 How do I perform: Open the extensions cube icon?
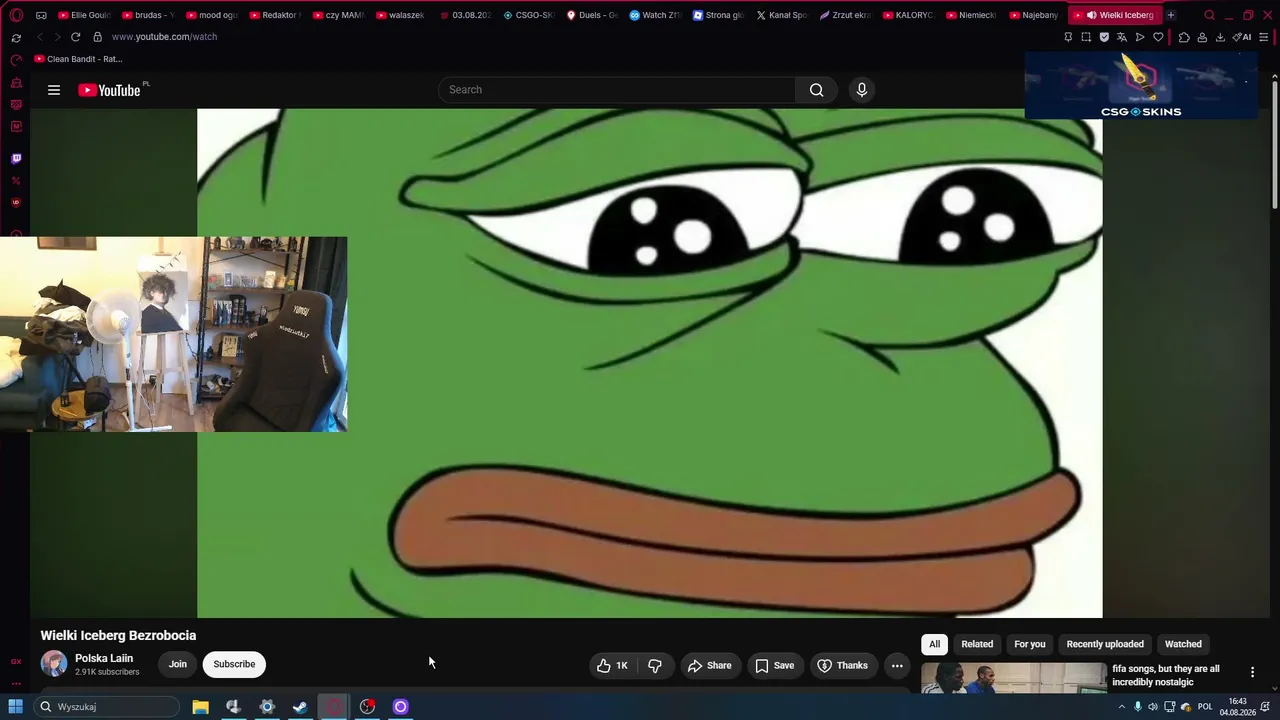tap(1184, 37)
